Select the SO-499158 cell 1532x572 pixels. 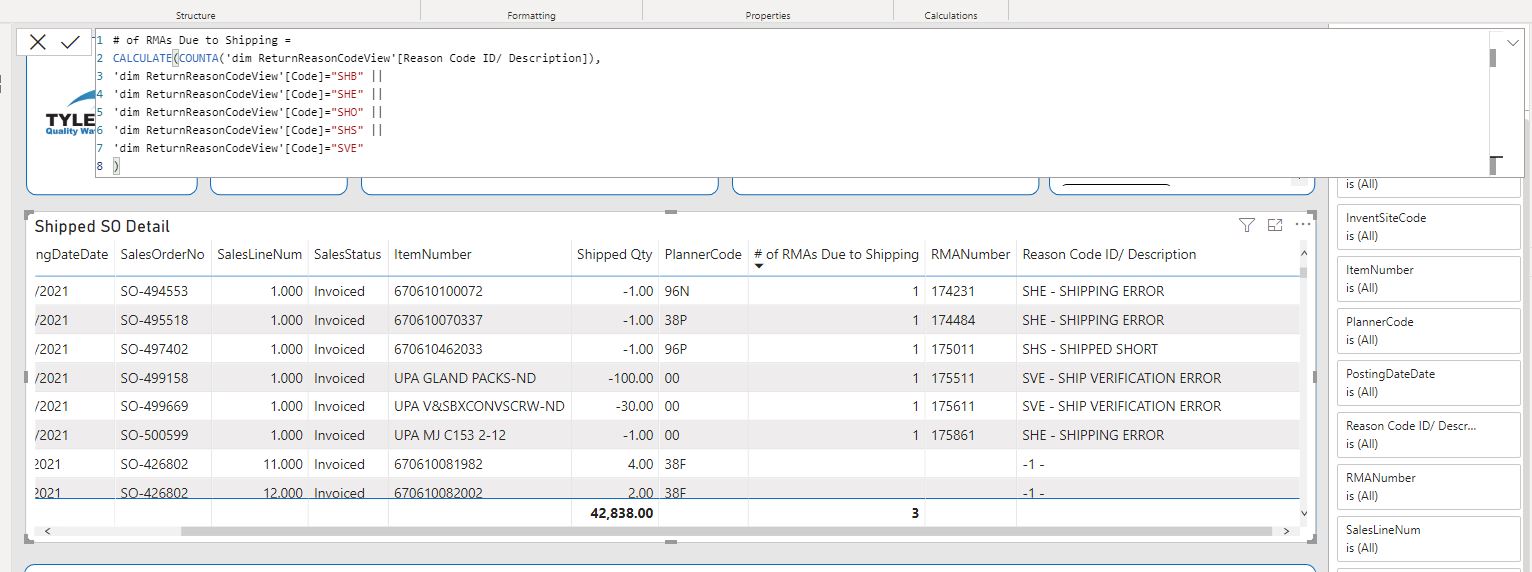pyautogui.click(x=153, y=378)
